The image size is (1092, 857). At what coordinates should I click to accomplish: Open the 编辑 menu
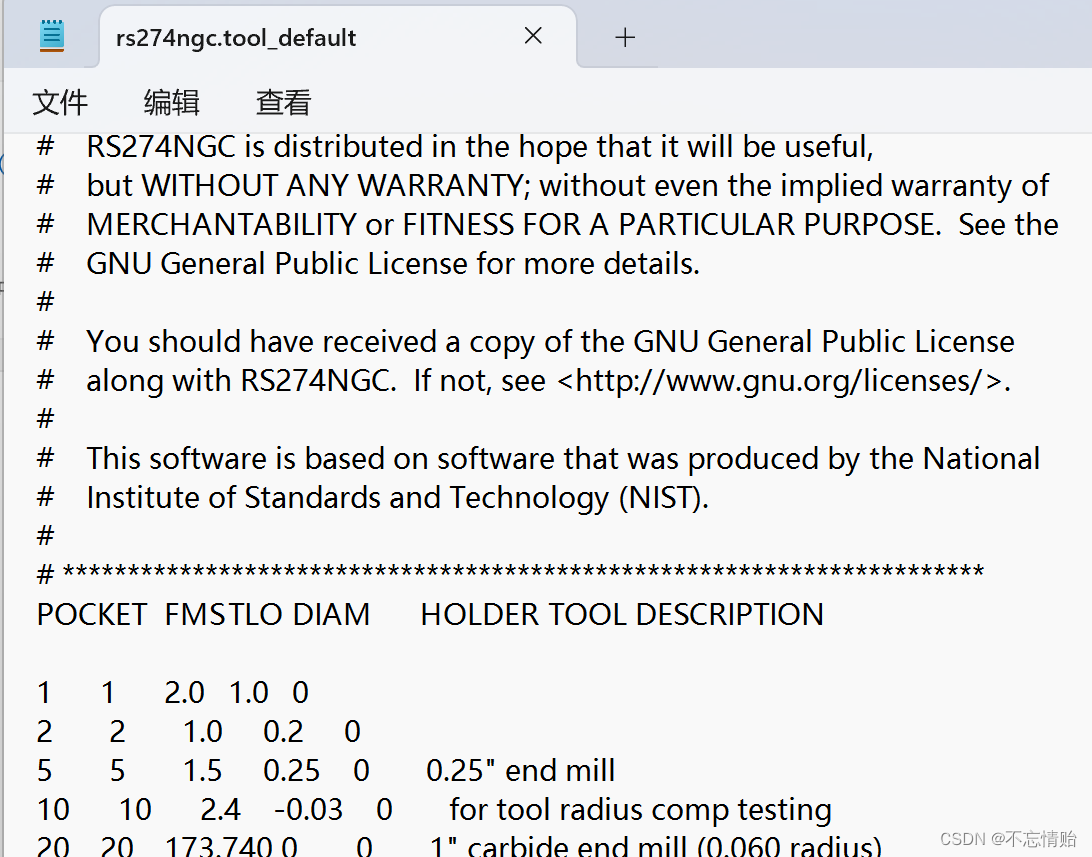click(171, 102)
